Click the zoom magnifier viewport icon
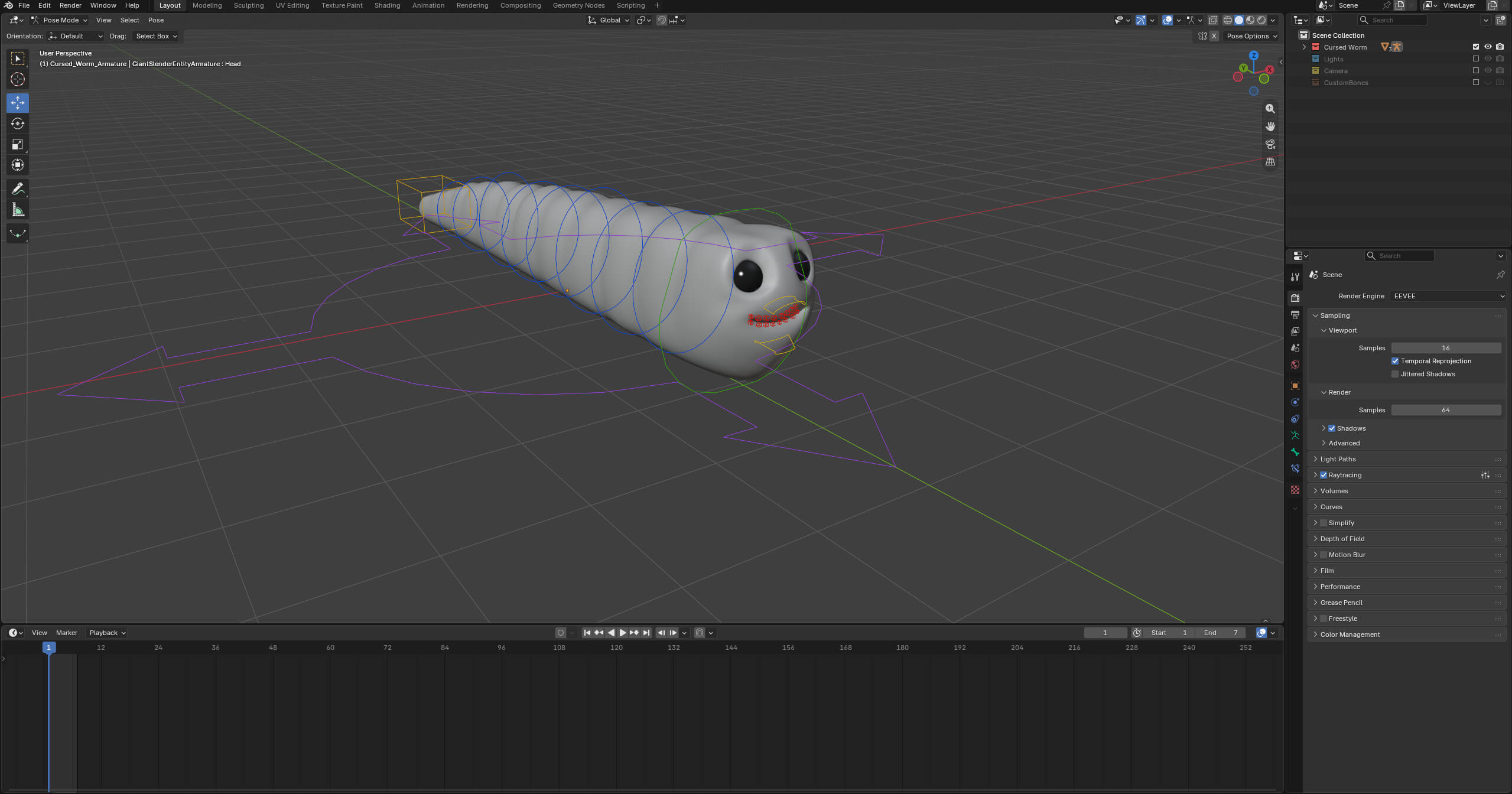This screenshot has height=794, width=1512. 1270,109
